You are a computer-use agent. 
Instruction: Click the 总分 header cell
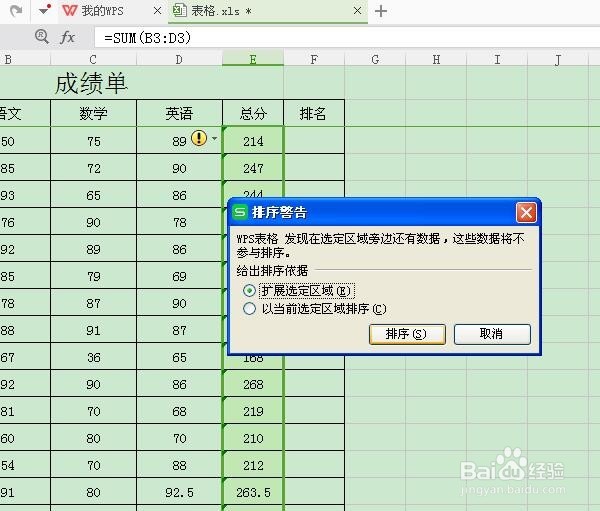(x=253, y=114)
